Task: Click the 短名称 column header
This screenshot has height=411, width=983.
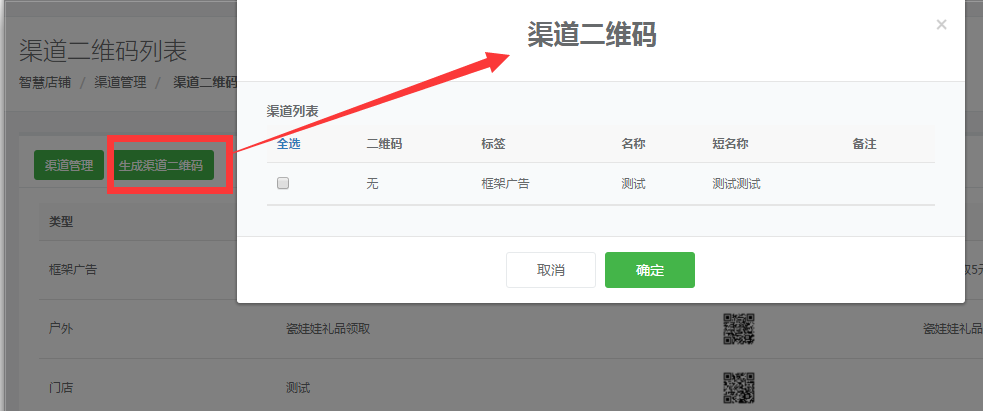Action: 730,143
